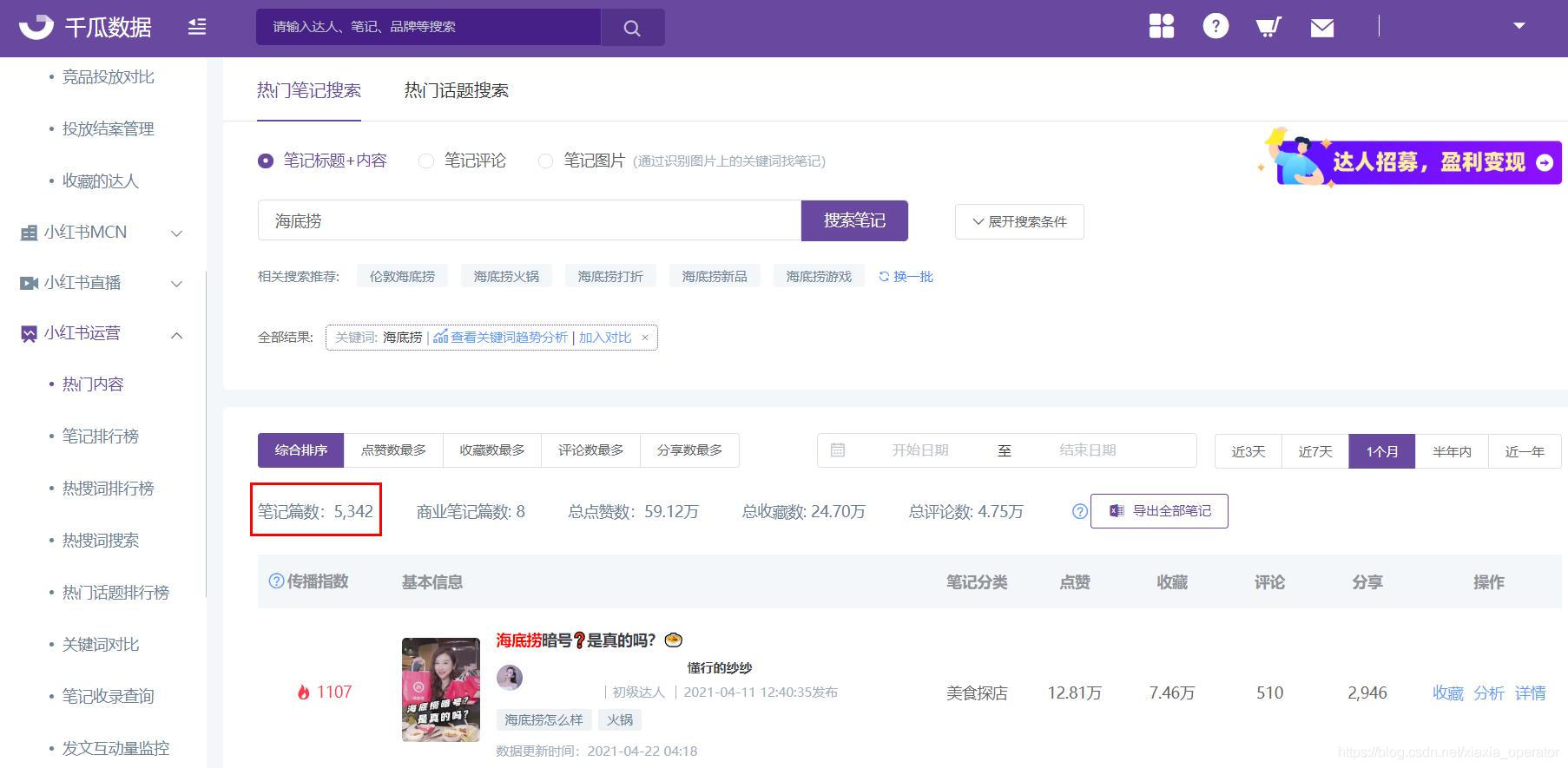Click the 搜索笔记 button
The image size is (1568, 768).
pyautogui.click(x=854, y=220)
